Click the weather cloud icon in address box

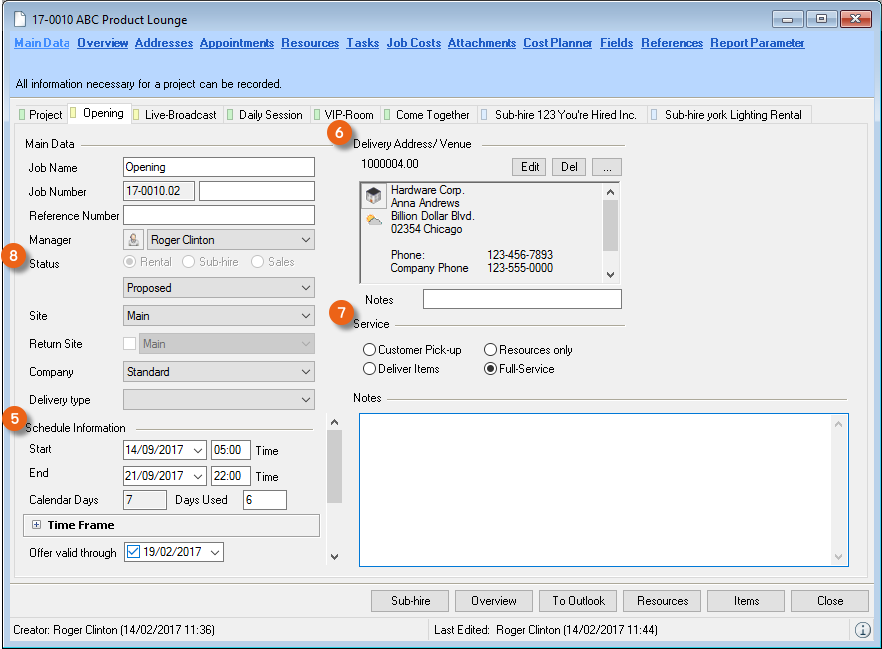pos(374,220)
